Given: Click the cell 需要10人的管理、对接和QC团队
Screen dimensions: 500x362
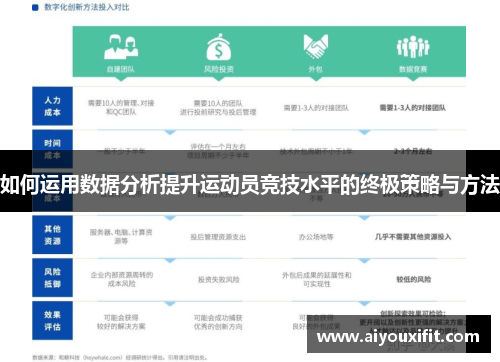Looking at the screenshot, I should coord(121,107).
